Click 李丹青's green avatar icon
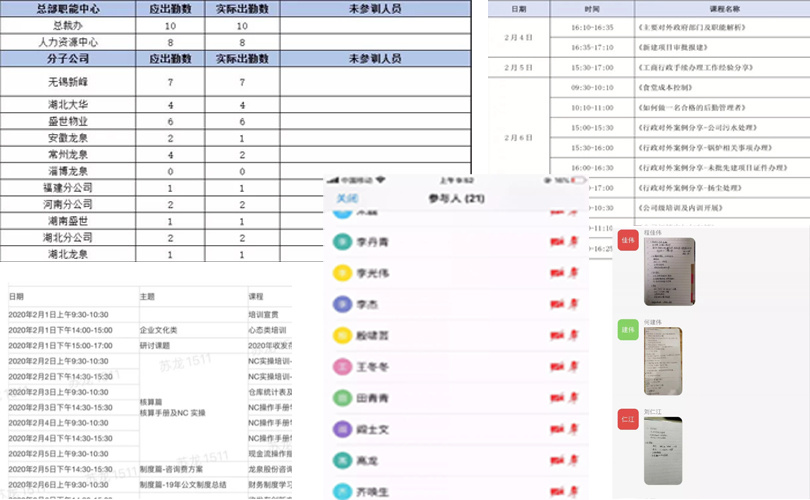Image resolution: width=810 pixels, height=500 pixels. point(341,241)
